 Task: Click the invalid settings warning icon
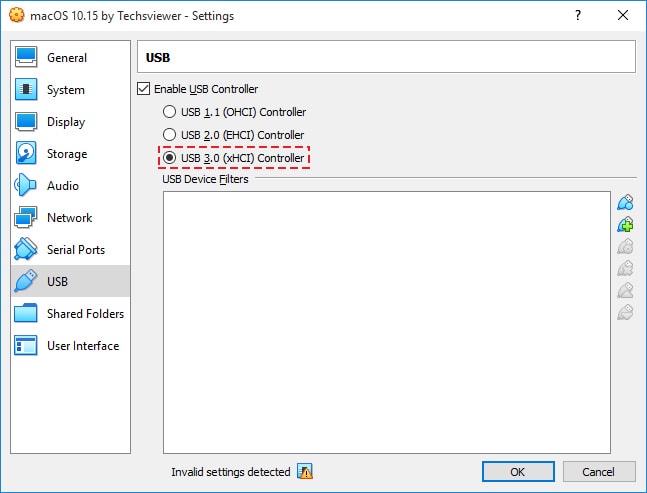pyautogui.click(x=305, y=471)
